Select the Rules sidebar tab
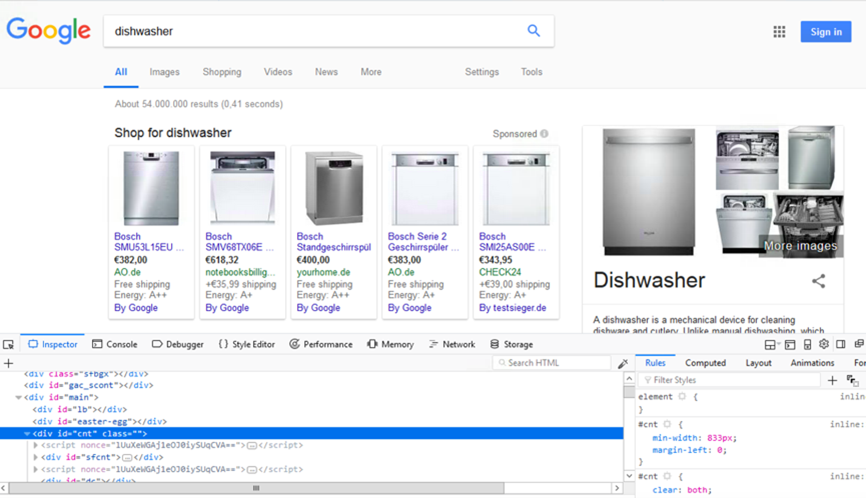This screenshot has width=866, height=498. pyautogui.click(x=655, y=363)
